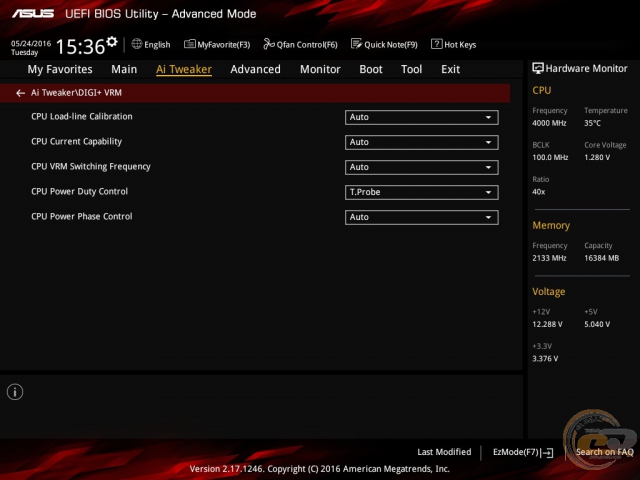Click Core Voltage value 1.280 V
The image size is (640, 480).
[x=597, y=157]
